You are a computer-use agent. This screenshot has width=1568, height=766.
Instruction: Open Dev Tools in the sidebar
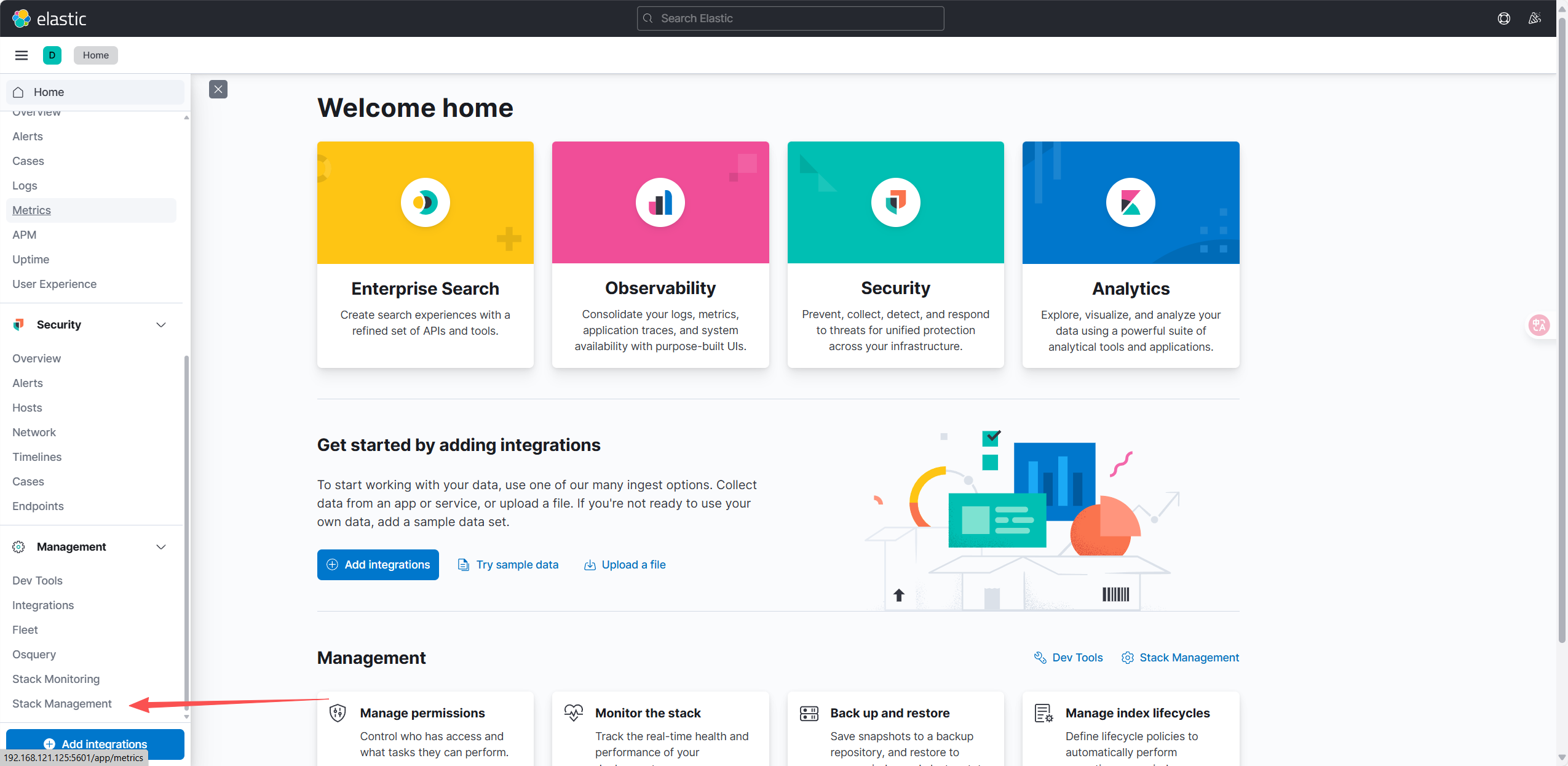tap(38, 581)
